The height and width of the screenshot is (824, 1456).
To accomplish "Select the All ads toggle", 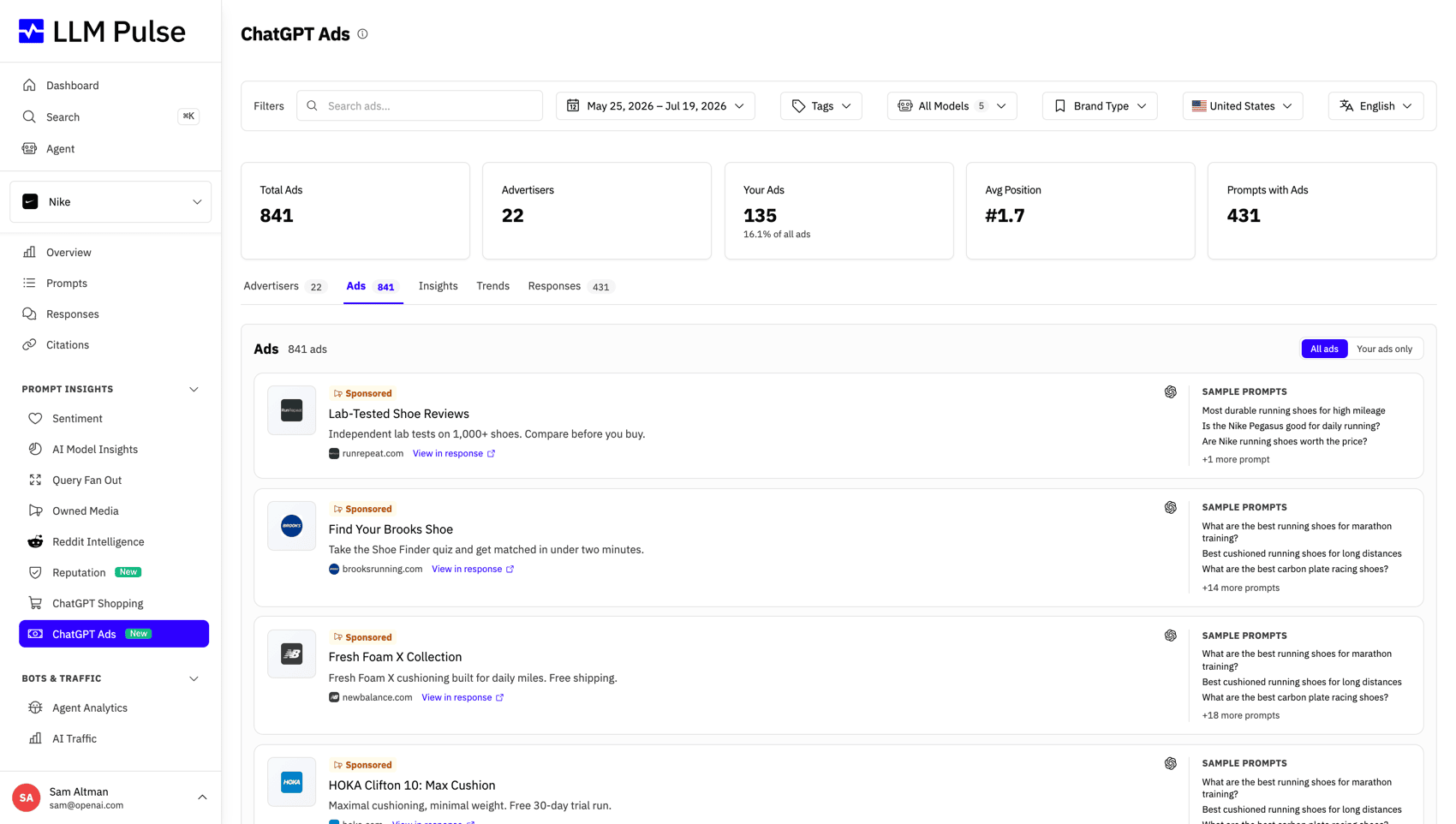I will click(1324, 349).
